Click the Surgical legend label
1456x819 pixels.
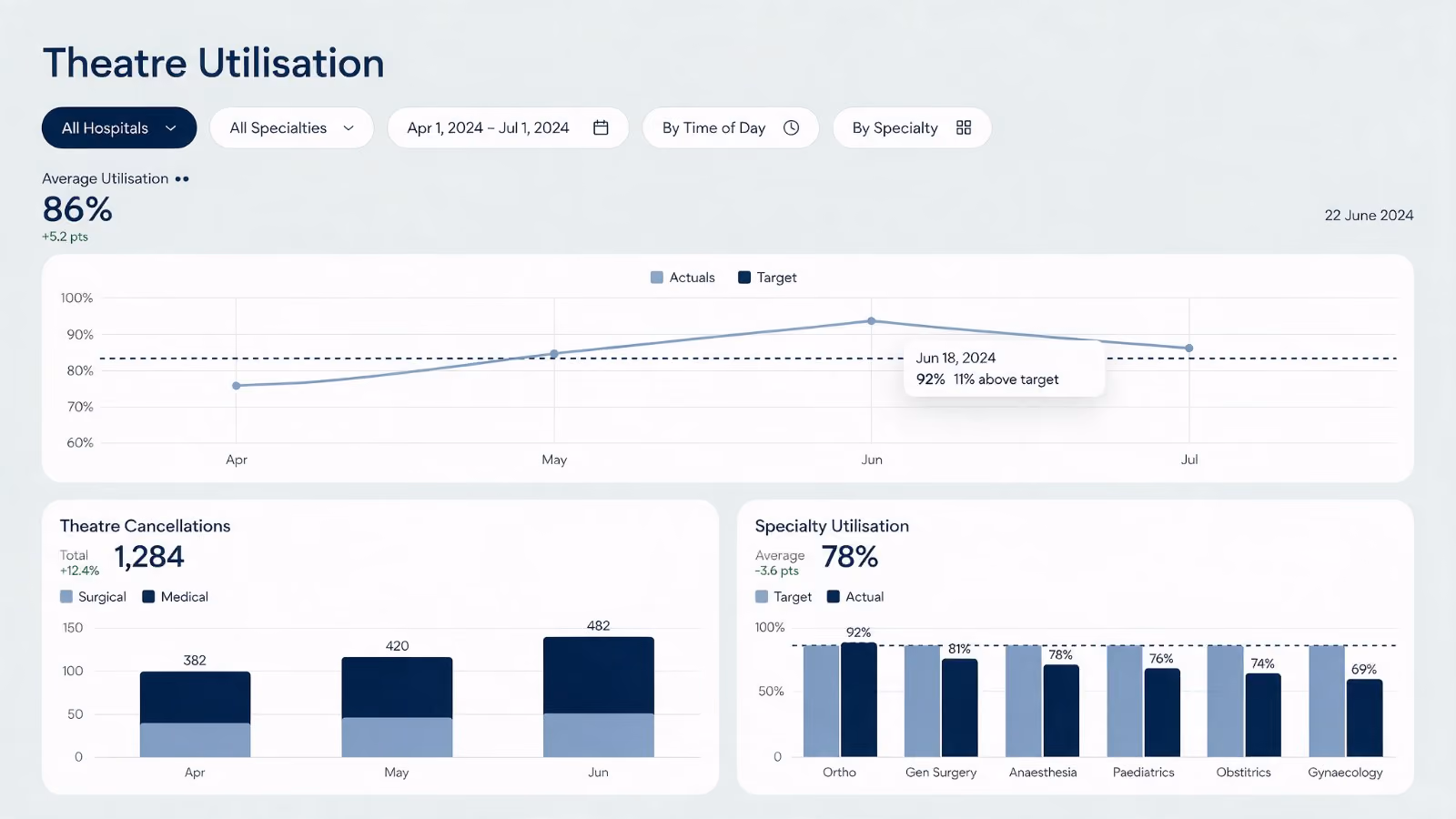pyautogui.click(x=102, y=597)
